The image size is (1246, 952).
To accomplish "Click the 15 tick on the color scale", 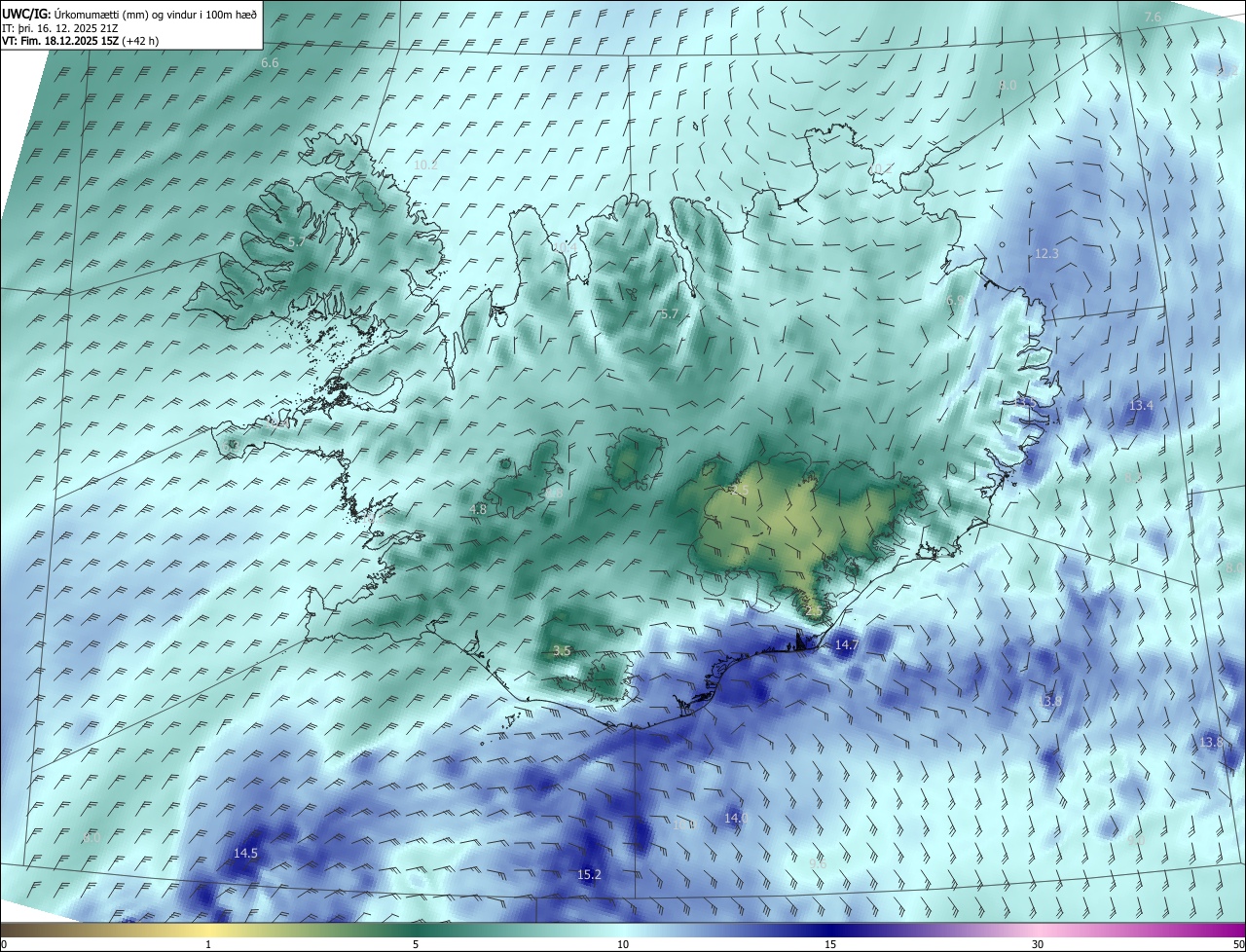I will tap(830, 944).
